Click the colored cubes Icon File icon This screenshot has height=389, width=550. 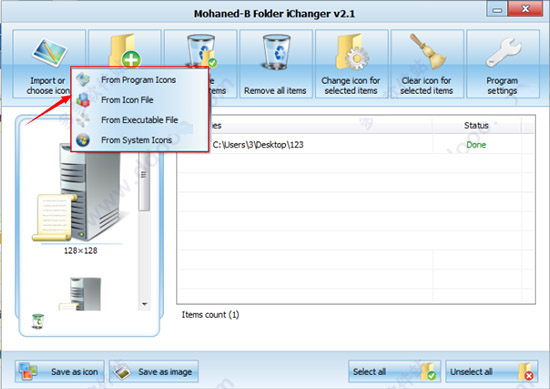pos(83,100)
